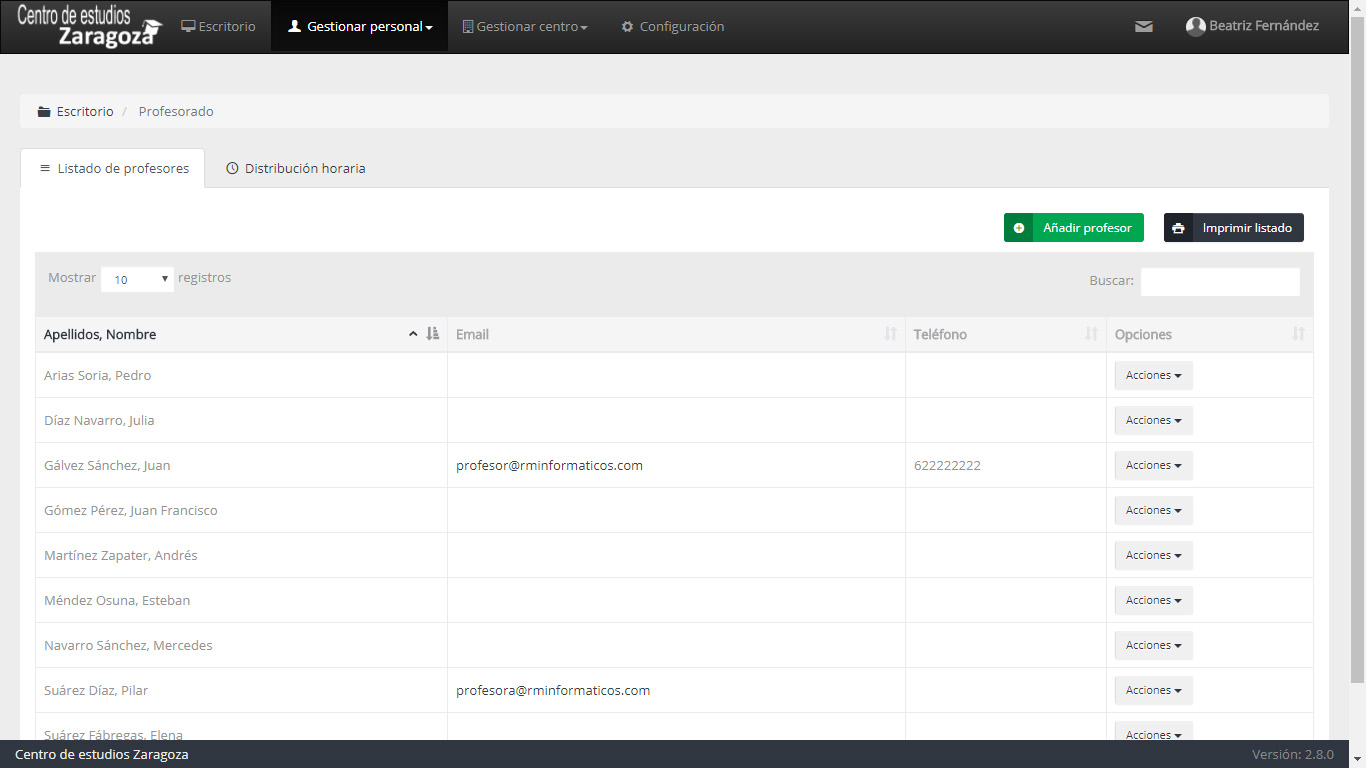Open the Gestionar centro dropdown menu
The image size is (1366, 768).
coord(525,26)
